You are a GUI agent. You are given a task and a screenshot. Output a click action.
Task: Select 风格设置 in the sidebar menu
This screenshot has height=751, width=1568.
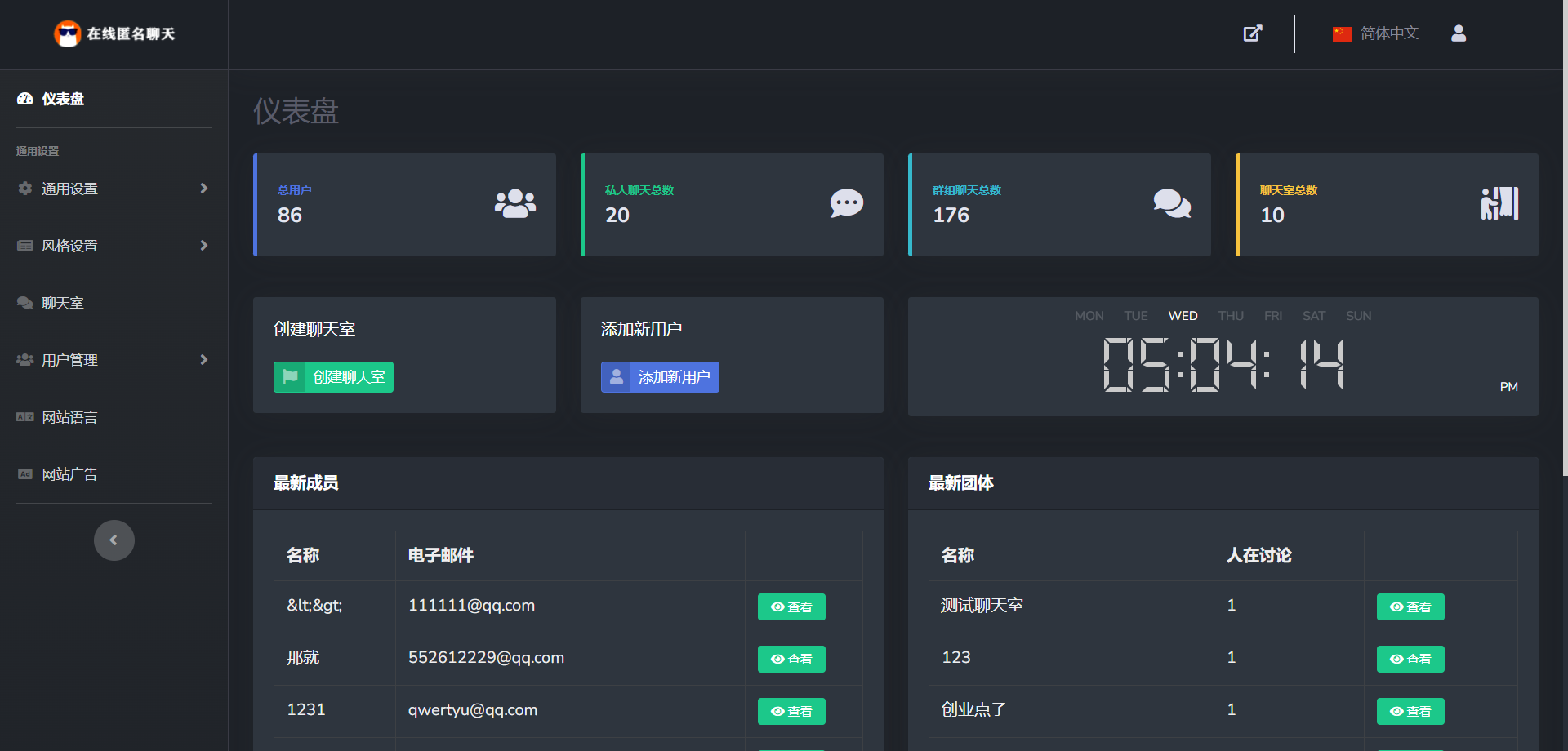coord(70,245)
